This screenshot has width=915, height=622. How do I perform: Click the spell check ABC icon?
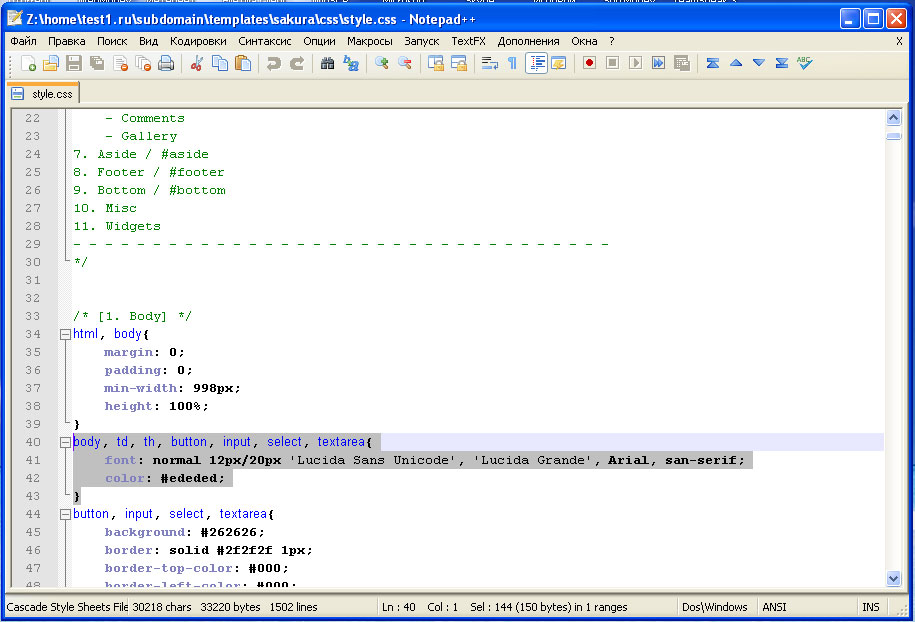(x=805, y=63)
